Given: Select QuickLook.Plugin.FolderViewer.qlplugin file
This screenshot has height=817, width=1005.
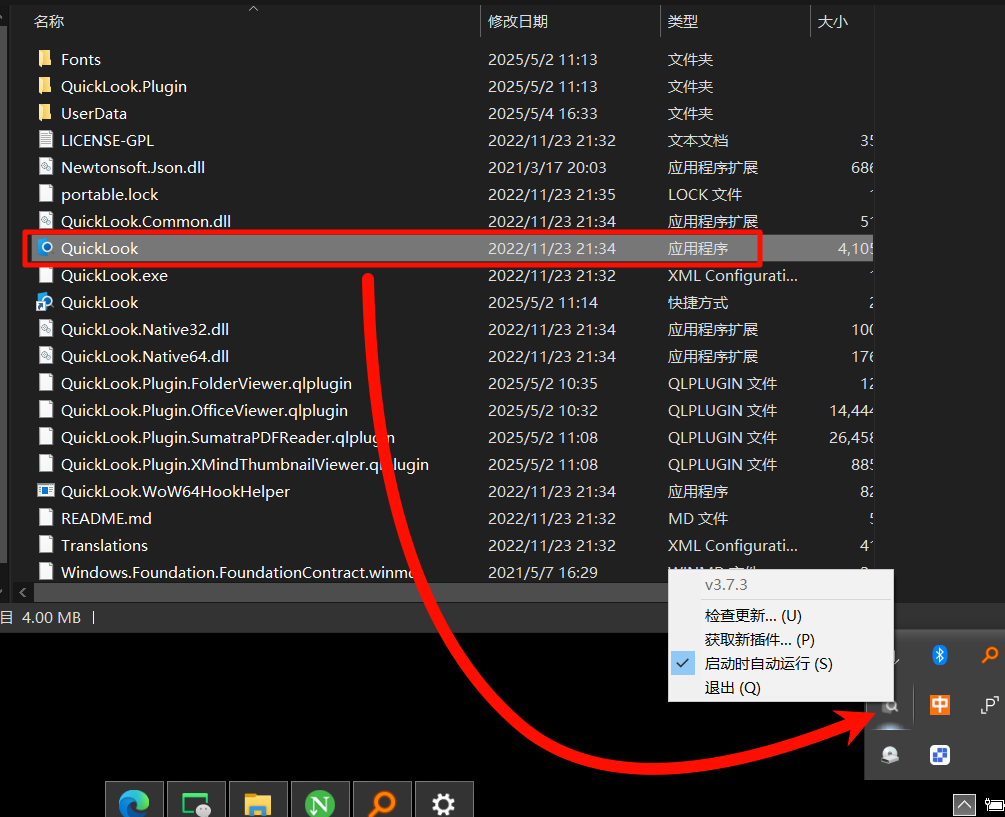Looking at the screenshot, I should (x=206, y=383).
